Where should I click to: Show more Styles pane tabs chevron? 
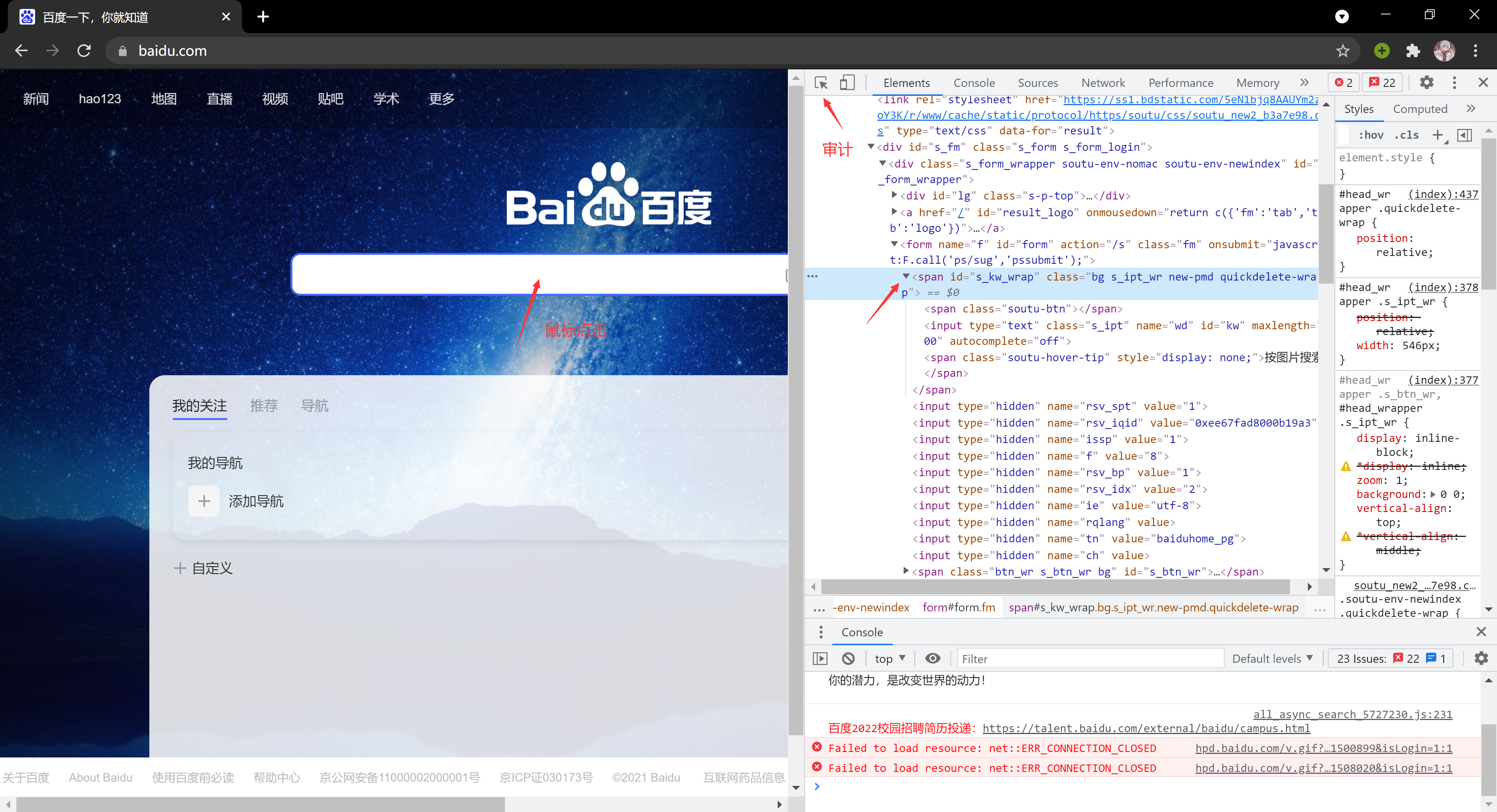tap(1471, 109)
